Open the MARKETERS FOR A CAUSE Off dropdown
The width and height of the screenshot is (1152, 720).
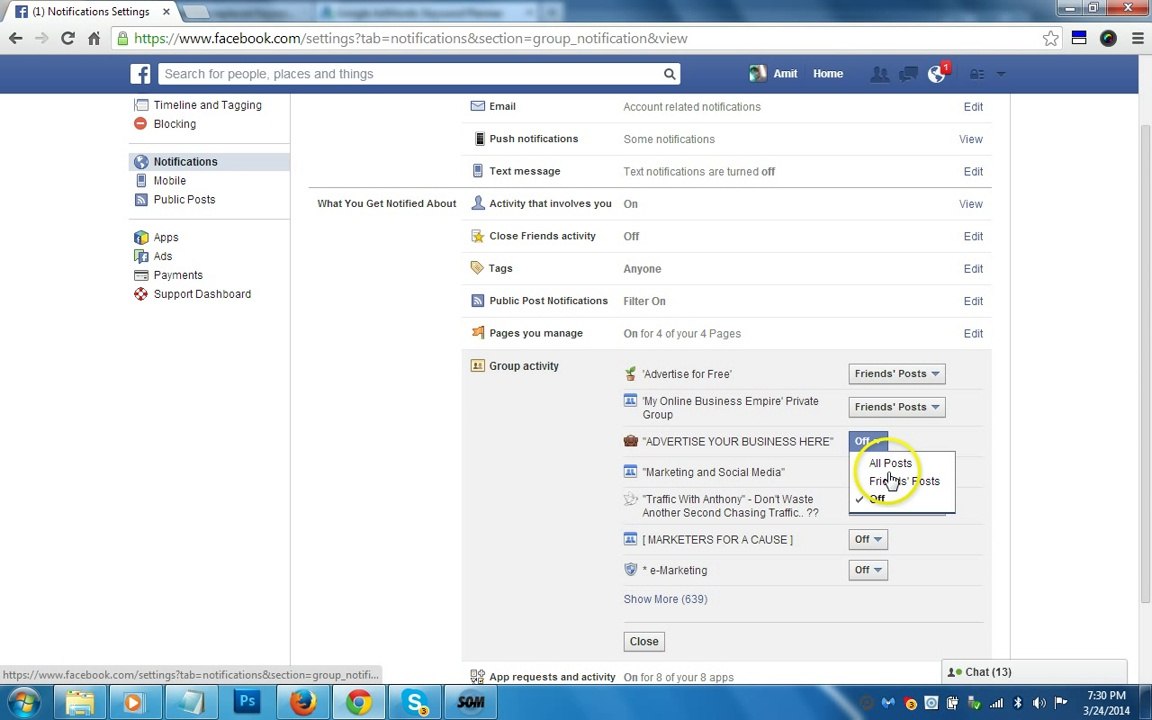(x=868, y=539)
